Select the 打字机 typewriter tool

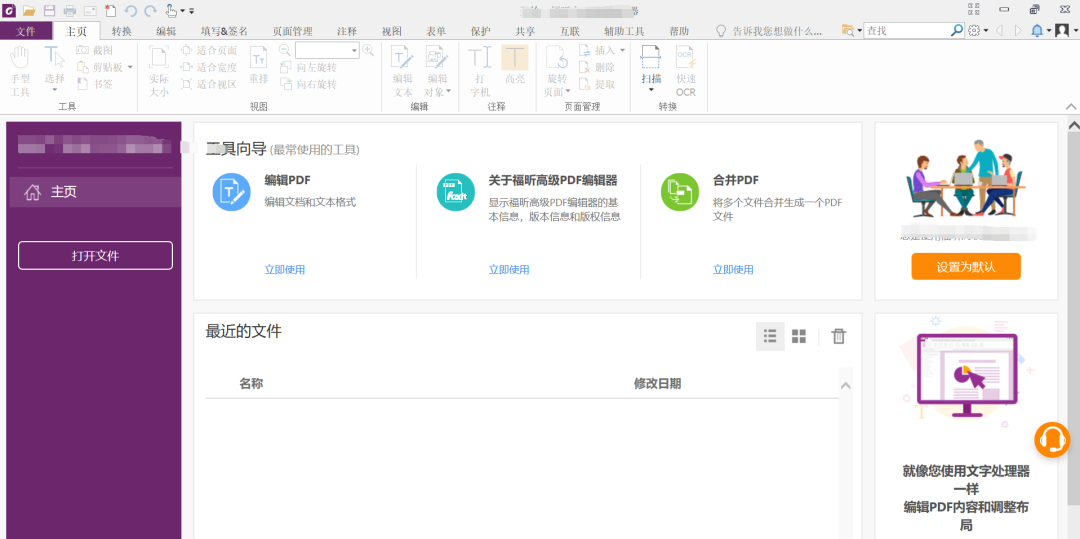pyautogui.click(x=480, y=72)
